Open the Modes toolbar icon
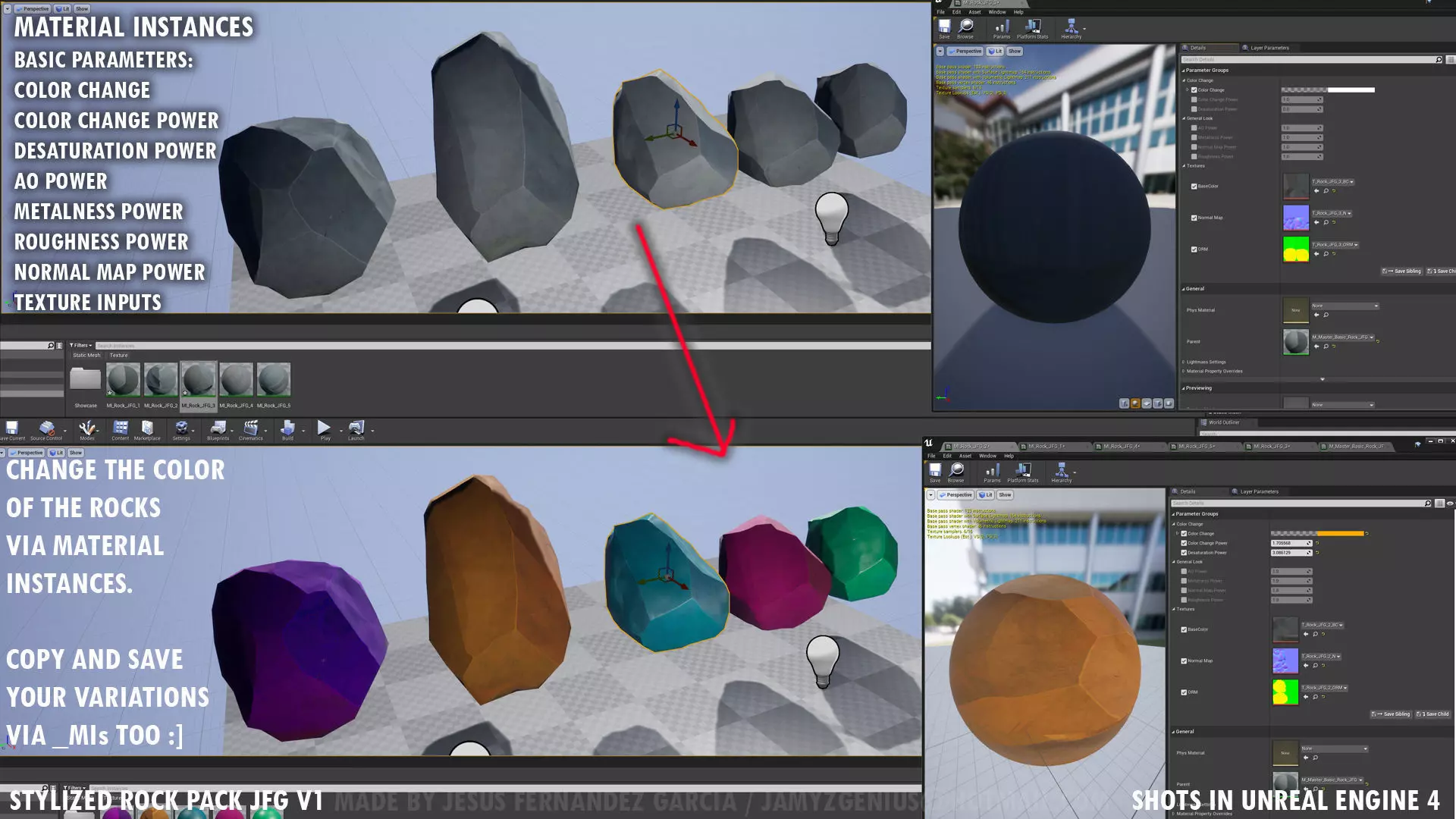 point(87,431)
